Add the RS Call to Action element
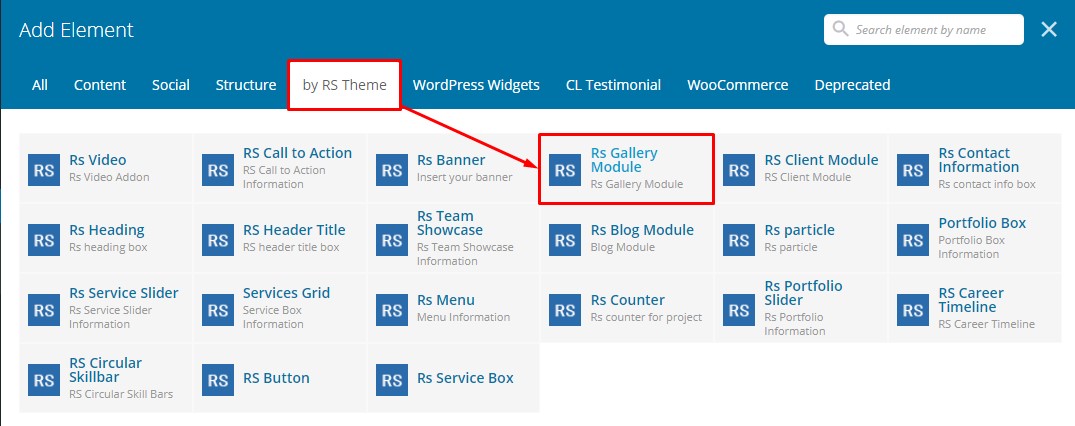This screenshot has width=1075, height=426. 297,153
